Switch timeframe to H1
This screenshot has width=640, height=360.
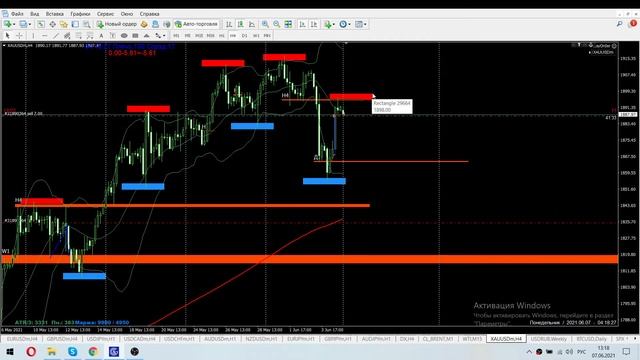[x=222, y=36]
